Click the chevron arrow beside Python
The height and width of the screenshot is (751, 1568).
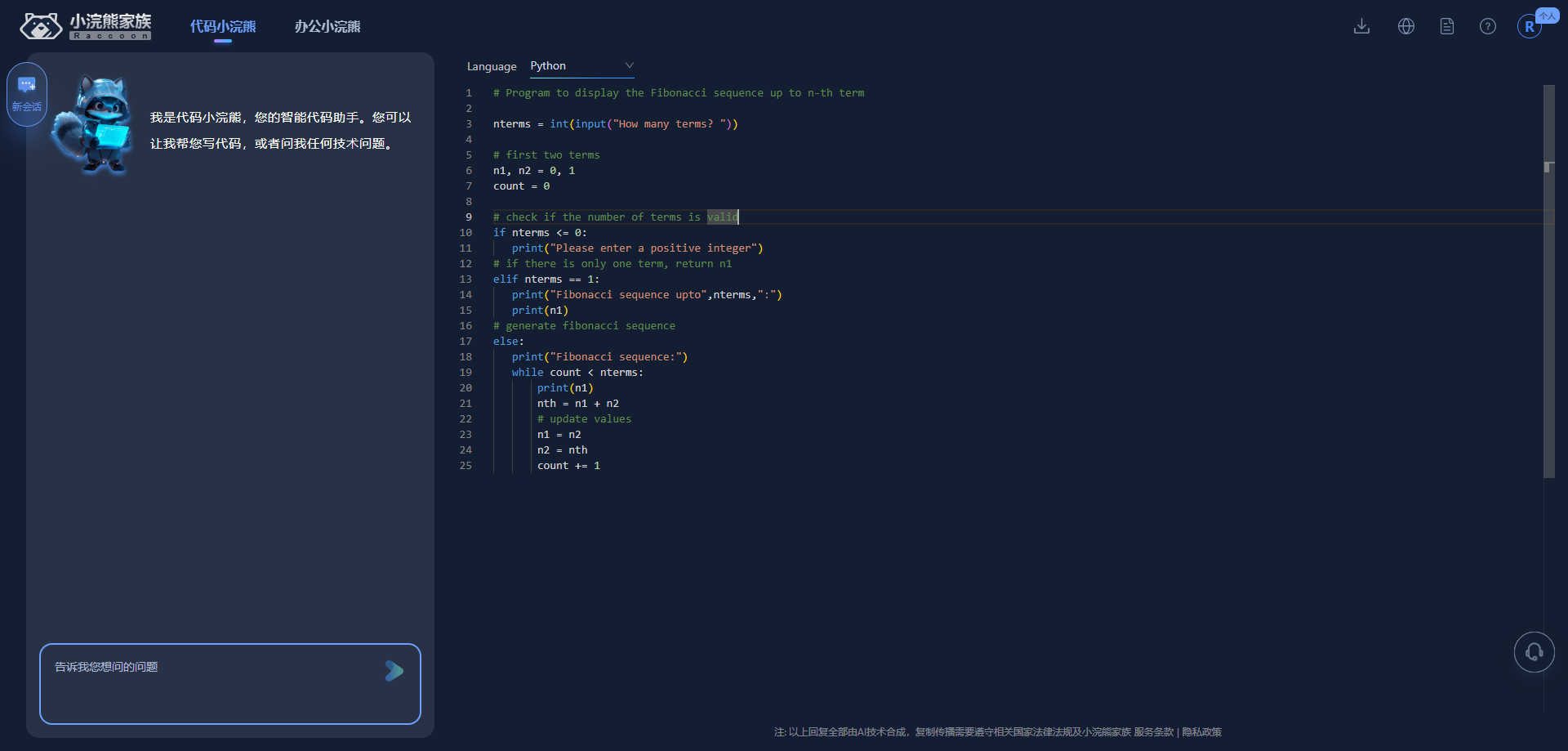coord(629,65)
